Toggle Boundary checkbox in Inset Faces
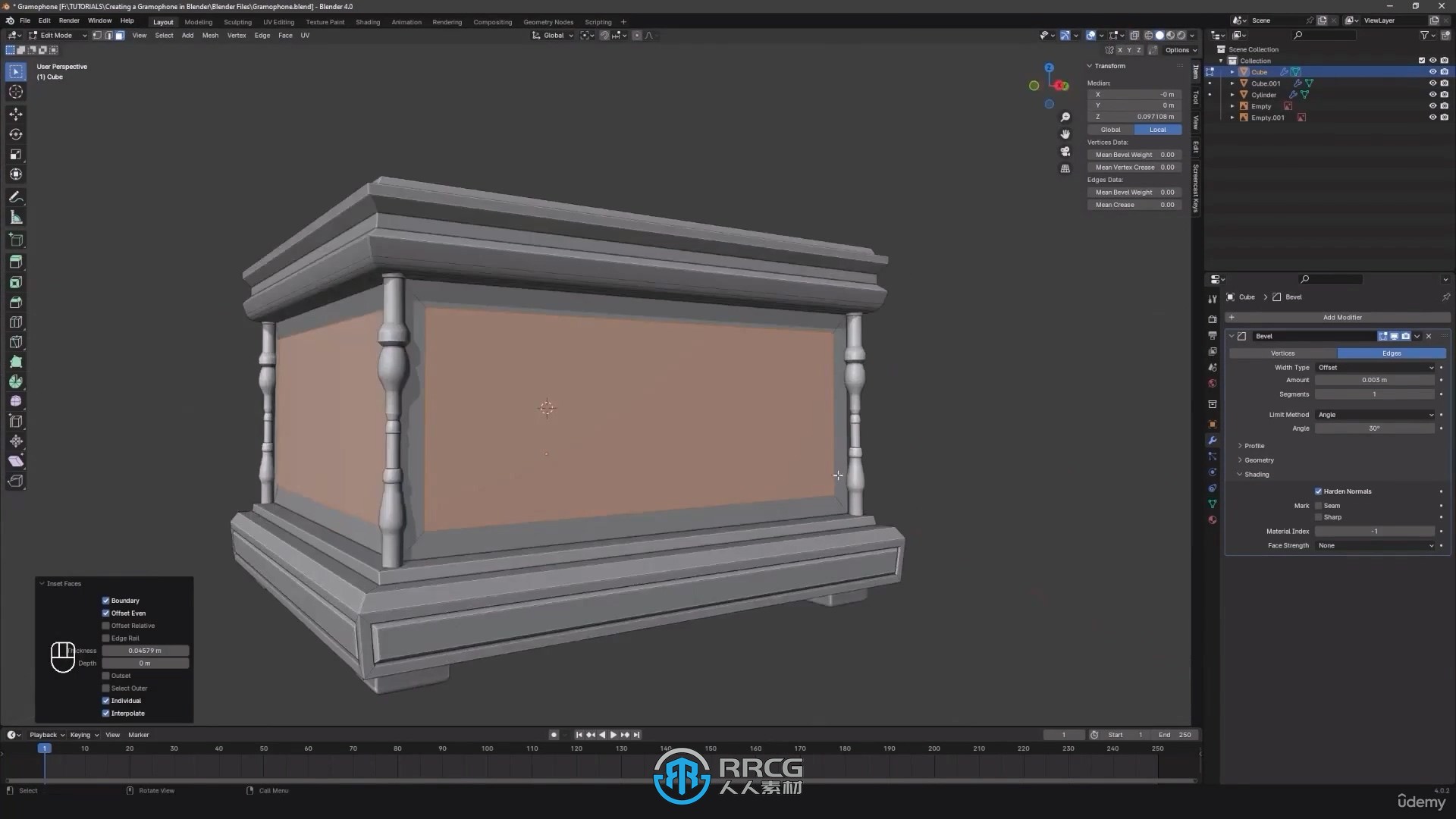Screen dimensions: 1456x819 tap(106, 600)
